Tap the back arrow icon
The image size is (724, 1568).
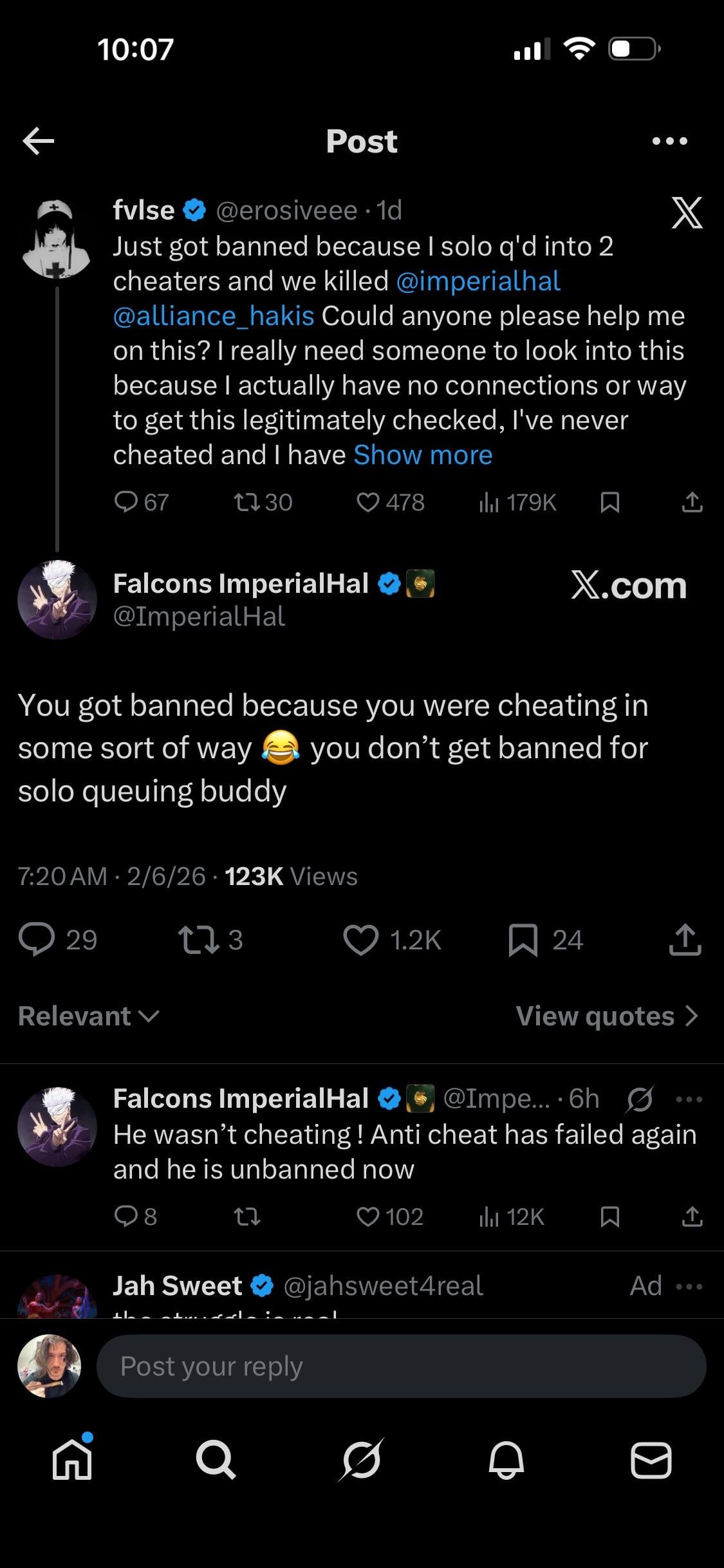[39, 141]
